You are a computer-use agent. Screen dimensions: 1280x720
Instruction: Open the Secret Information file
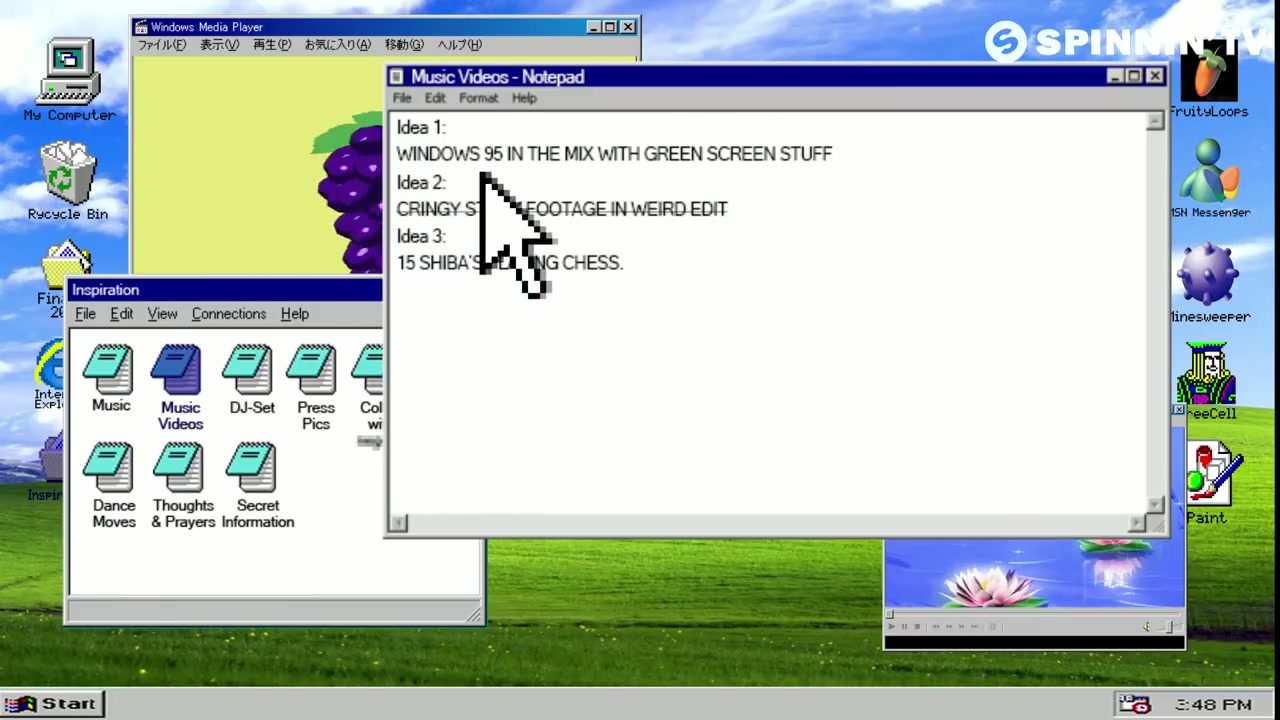click(255, 478)
